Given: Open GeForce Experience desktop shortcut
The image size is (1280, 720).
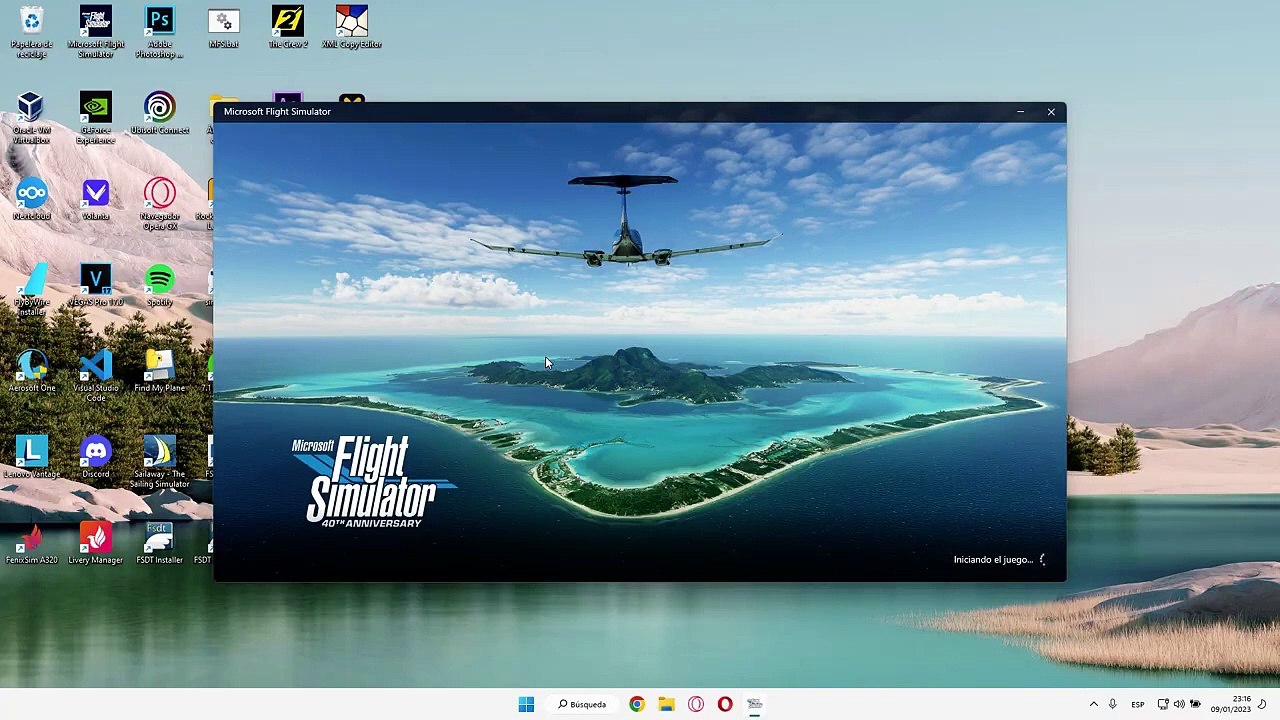Looking at the screenshot, I should tap(96, 118).
